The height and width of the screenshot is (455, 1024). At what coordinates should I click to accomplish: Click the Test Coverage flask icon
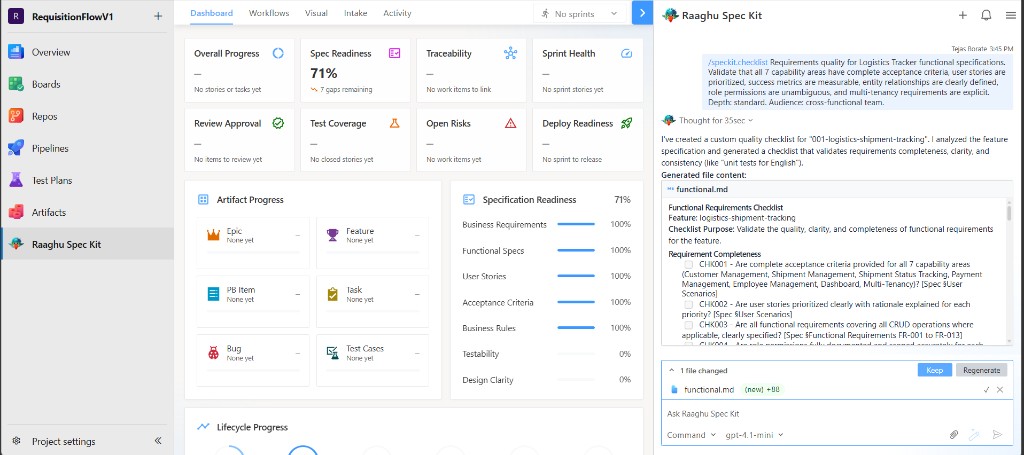coord(394,123)
